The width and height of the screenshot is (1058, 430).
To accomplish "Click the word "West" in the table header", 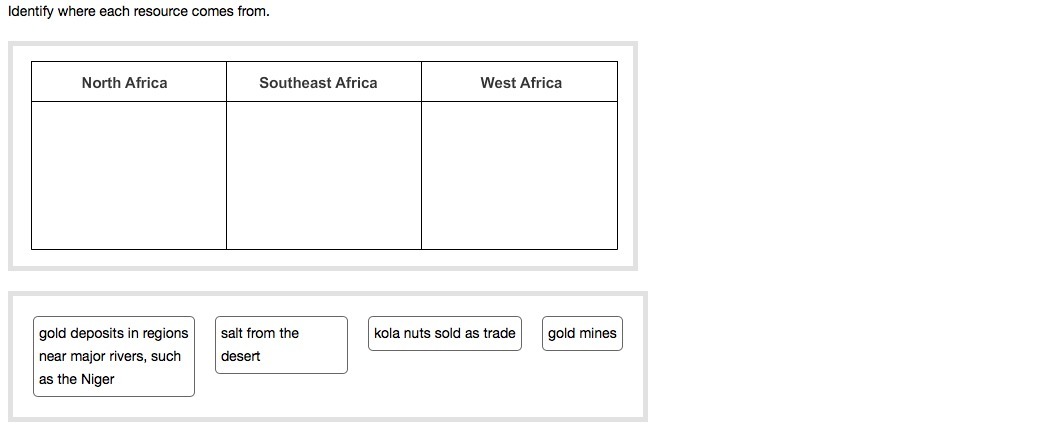I will click(x=498, y=83).
